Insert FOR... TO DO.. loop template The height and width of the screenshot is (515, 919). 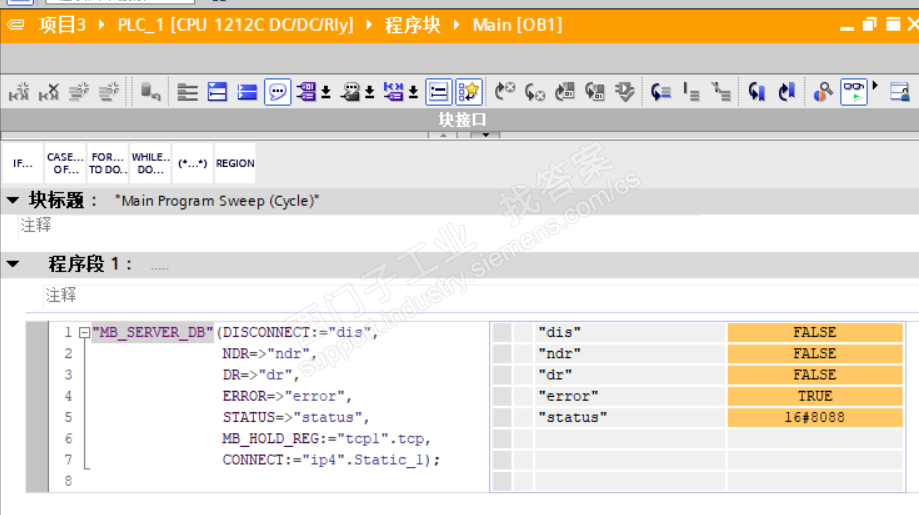tap(108, 163)
